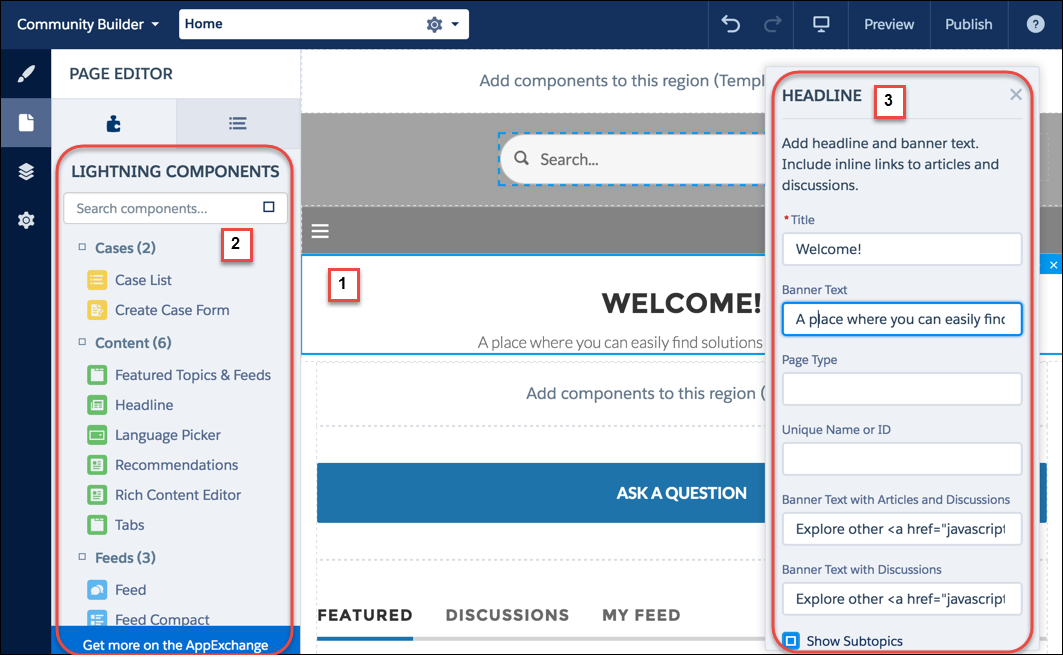This screenshot has height=655, width=1063.
Task: Collapse the Feeds (3) group
Action: pyautogui.click(x=82, y=557)
